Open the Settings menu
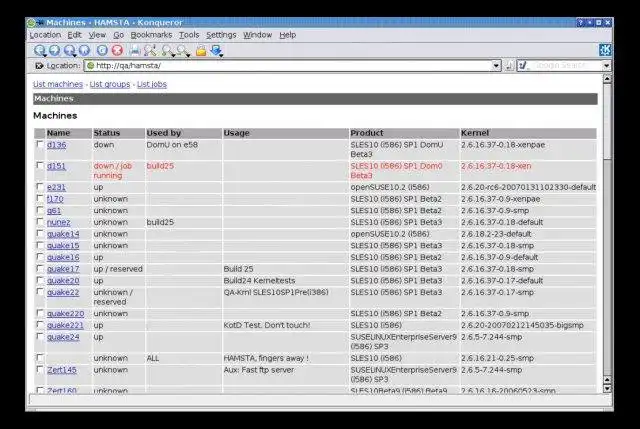The width and height of the screenshot is (640, 429). tap(221, 35)
